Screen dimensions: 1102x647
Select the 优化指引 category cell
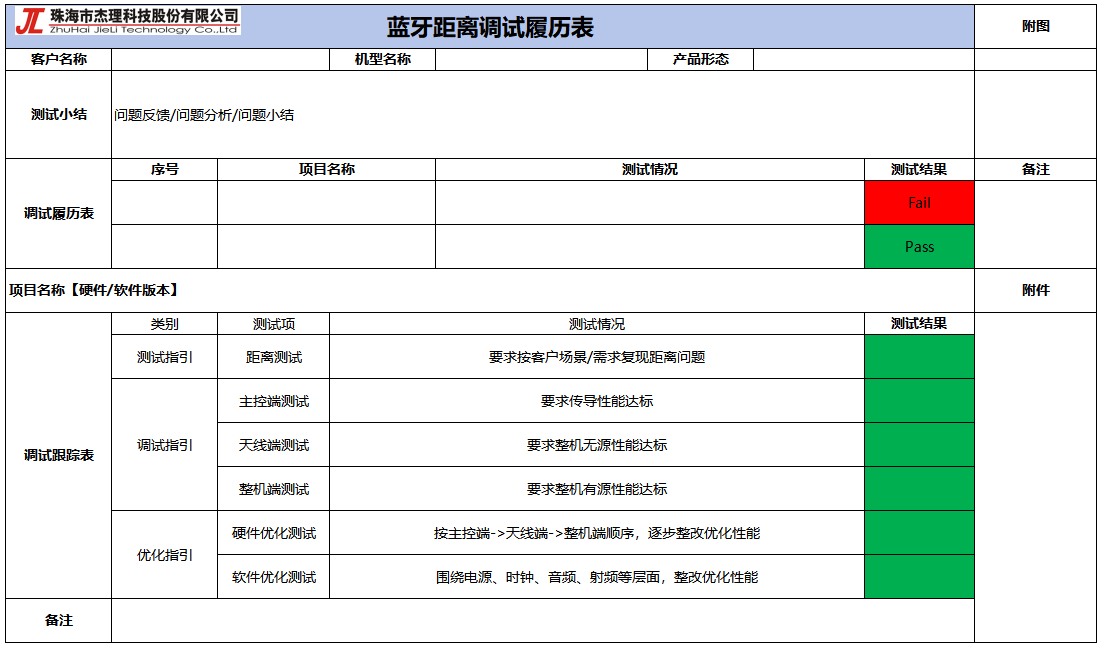click(x=164, y=555)
